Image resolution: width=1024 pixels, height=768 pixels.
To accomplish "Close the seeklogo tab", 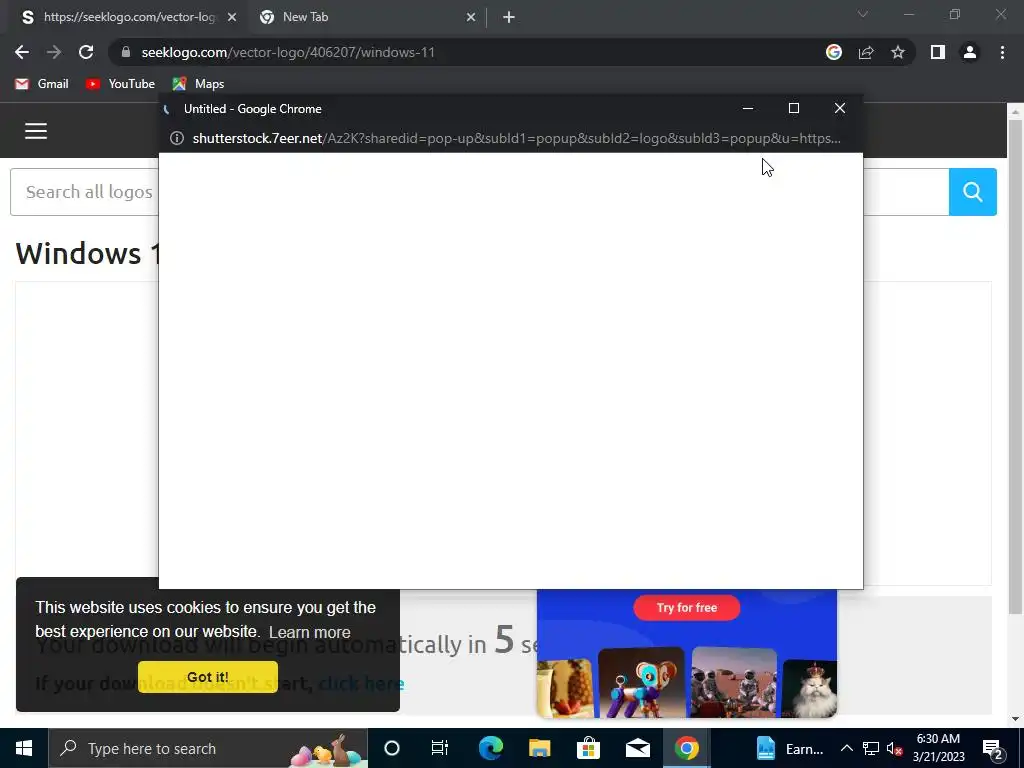I will 232,17.
